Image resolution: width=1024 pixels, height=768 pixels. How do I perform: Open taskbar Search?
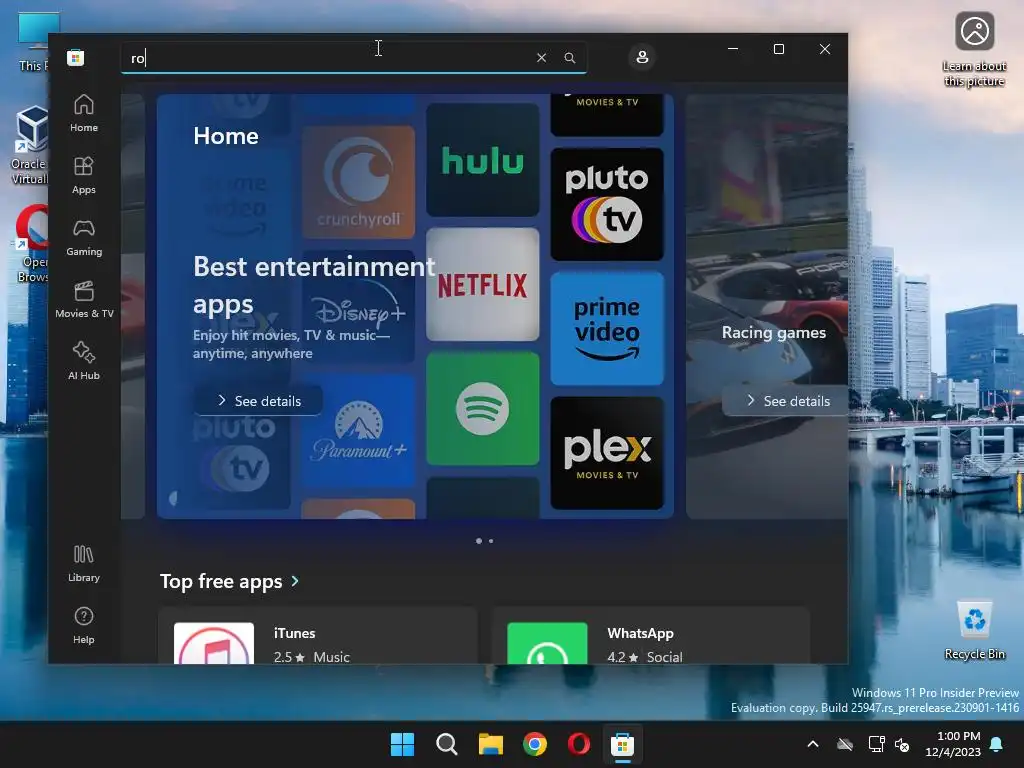[447, 744]
